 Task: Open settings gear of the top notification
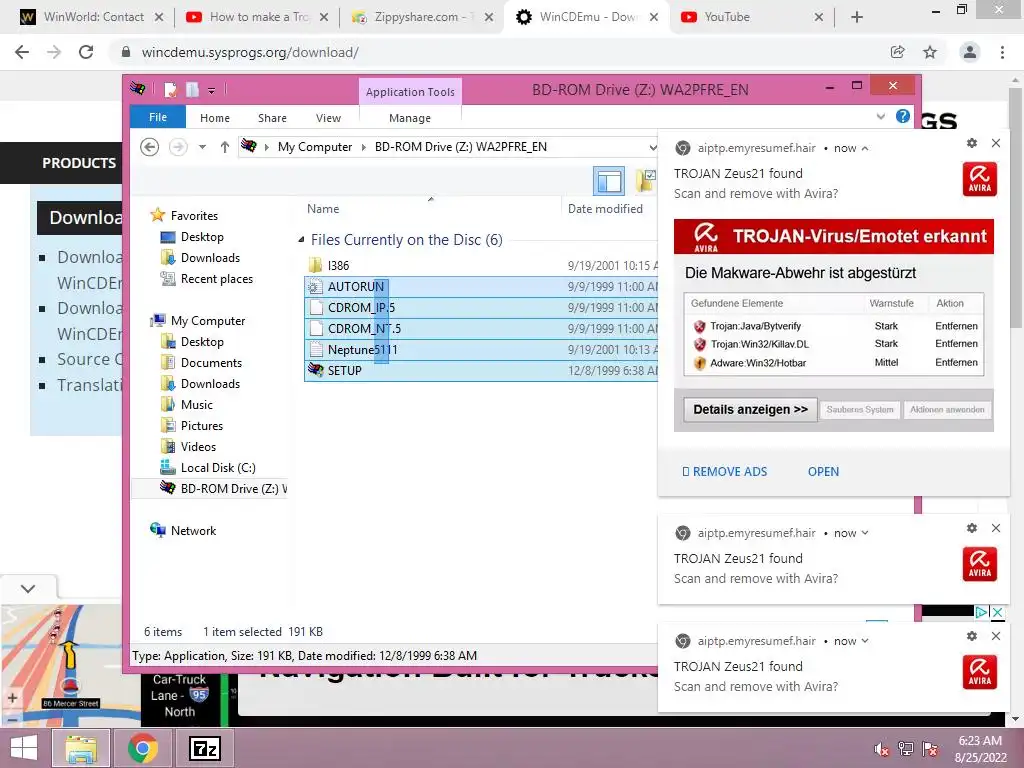pos(972,143)
